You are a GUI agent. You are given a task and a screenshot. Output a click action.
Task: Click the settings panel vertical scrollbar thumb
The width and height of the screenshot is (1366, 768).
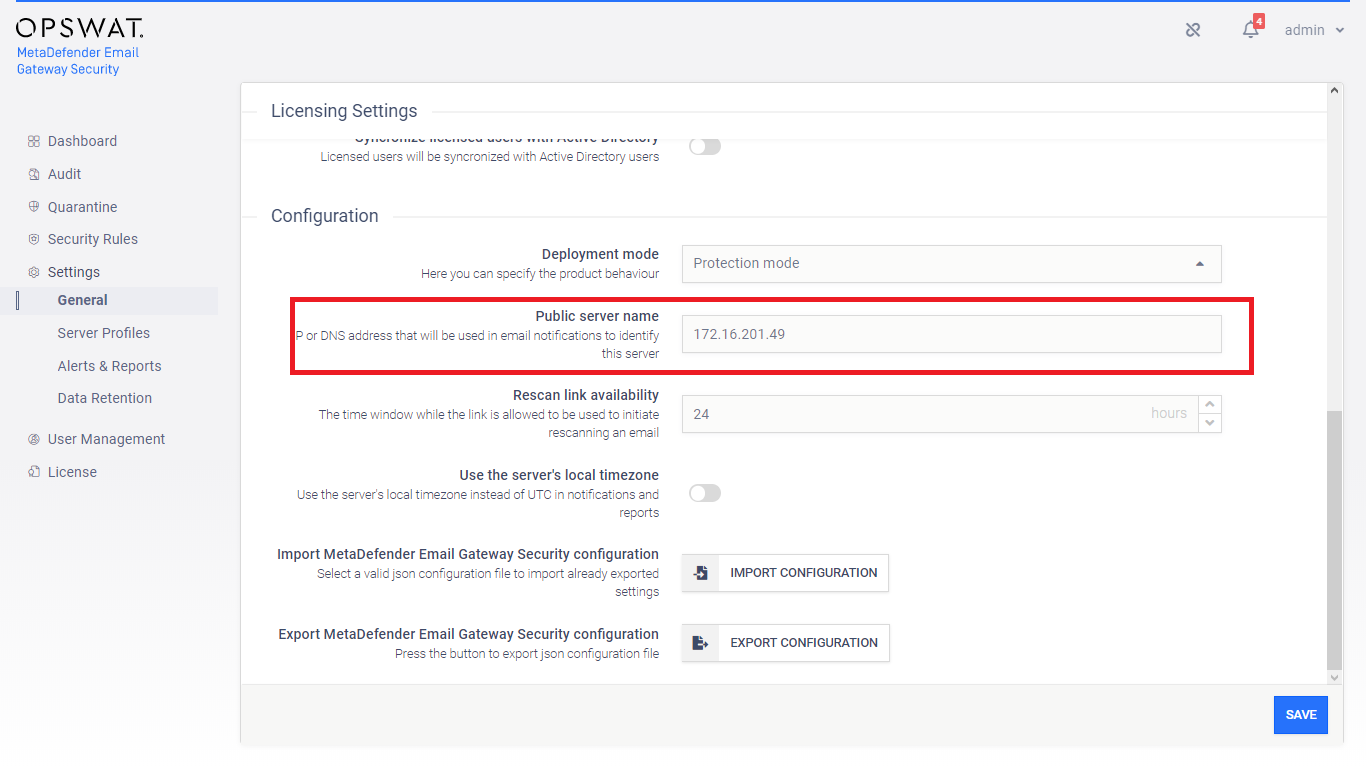pyautogui.click(x=1335, y=540)
